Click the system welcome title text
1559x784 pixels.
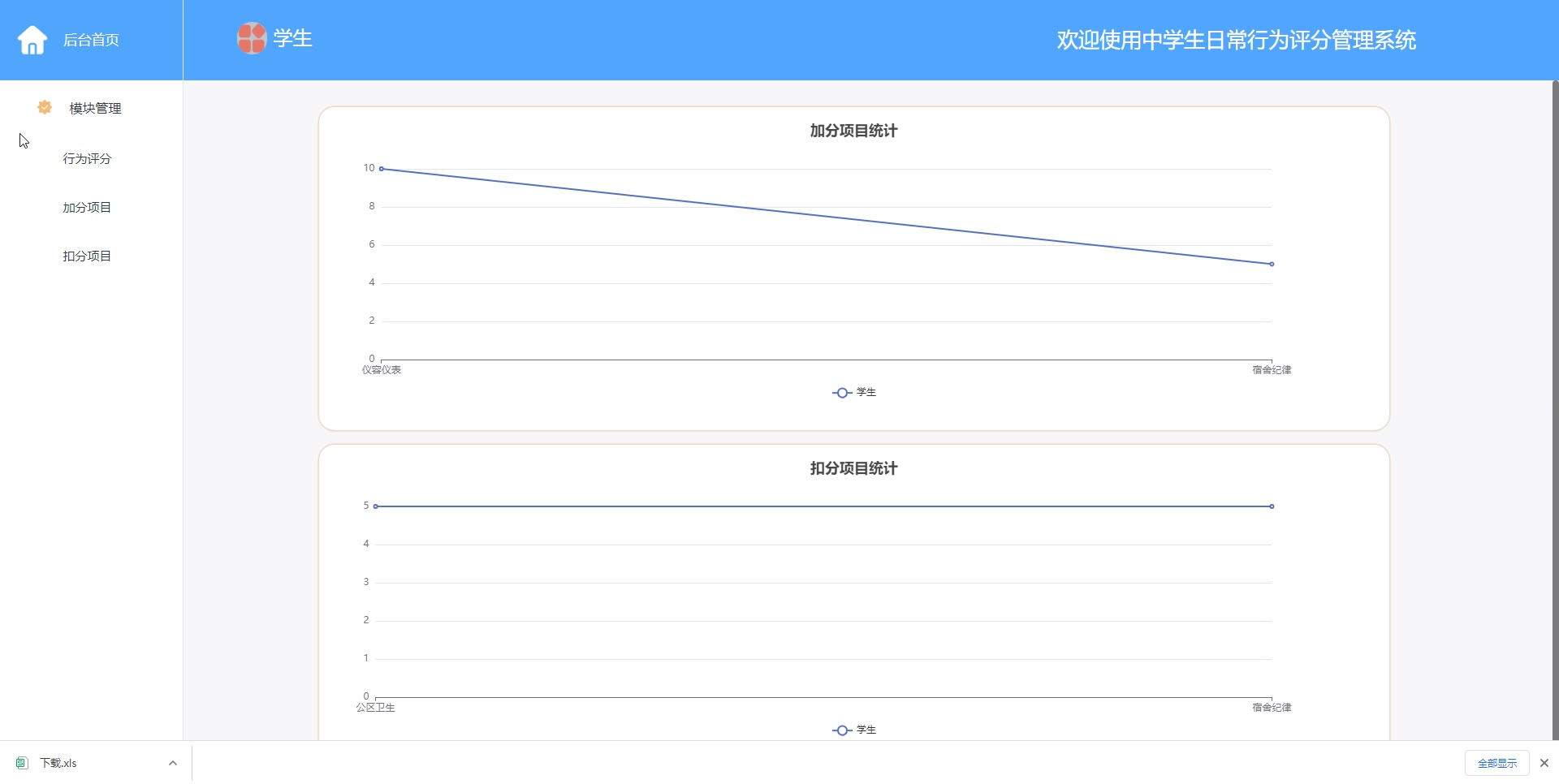(1236, 40)
